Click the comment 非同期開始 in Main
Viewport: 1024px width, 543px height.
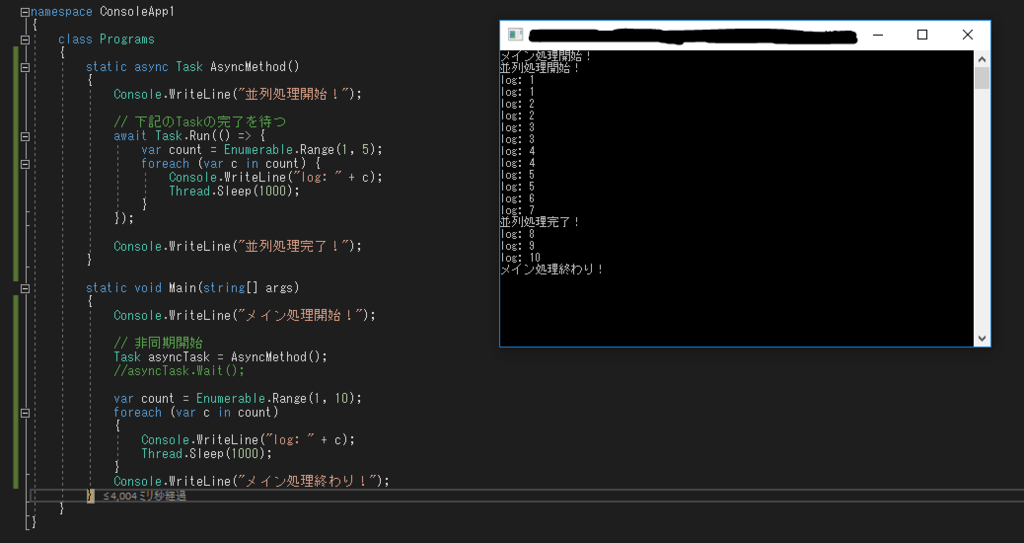point(158,342)
